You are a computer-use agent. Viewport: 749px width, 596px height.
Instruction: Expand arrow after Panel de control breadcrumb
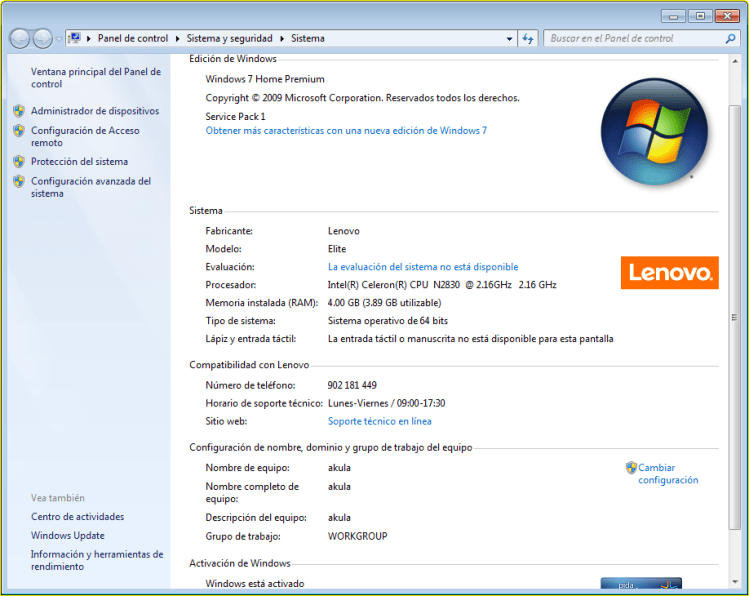177,39
